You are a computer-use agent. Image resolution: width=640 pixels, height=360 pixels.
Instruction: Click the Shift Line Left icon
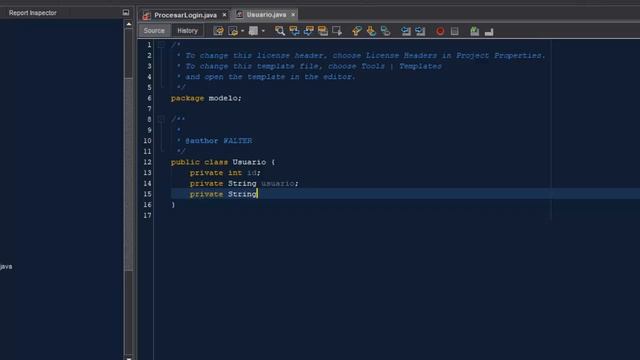point(405,31)
